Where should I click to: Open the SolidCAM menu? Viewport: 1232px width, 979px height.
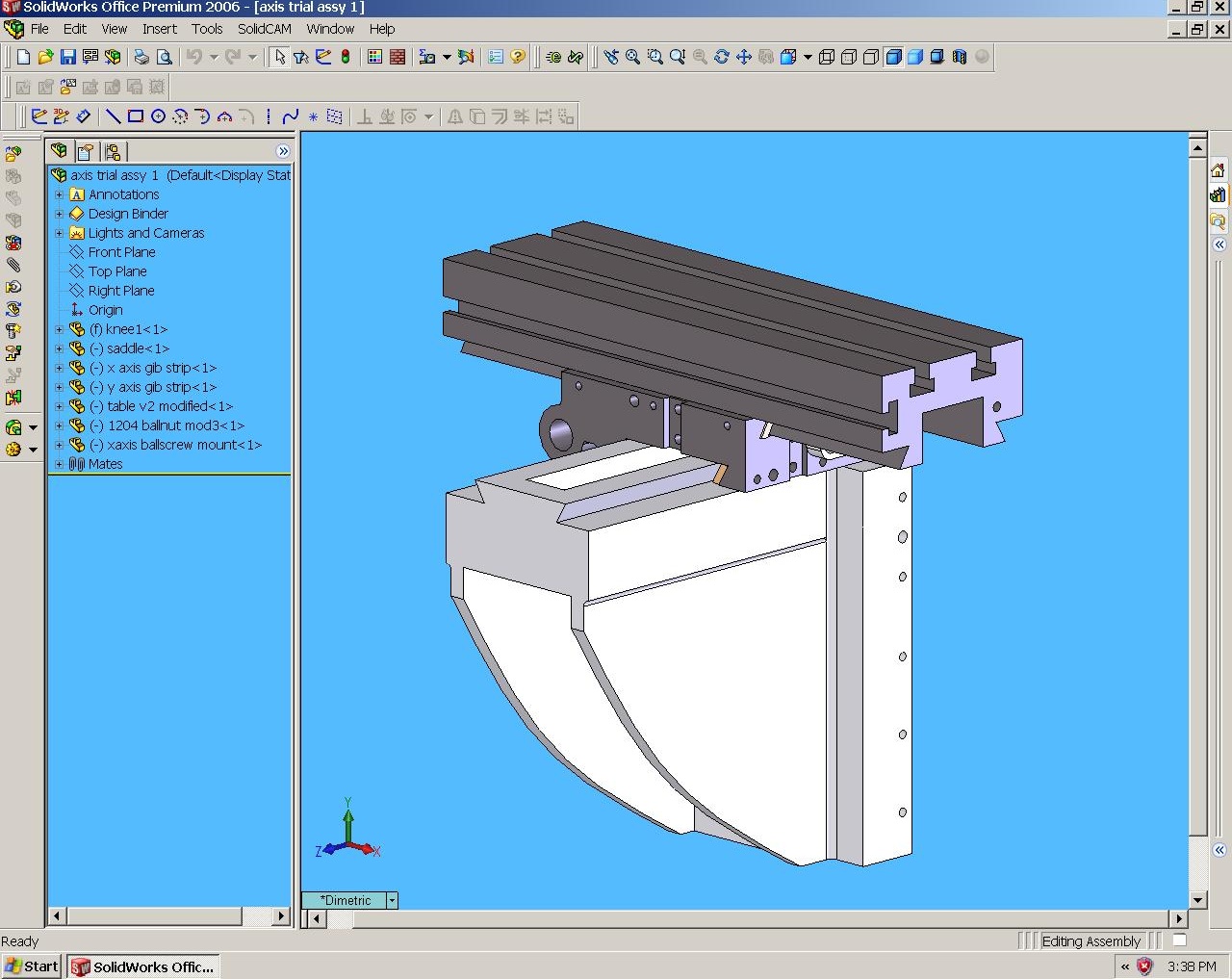[x=264, y=29]
